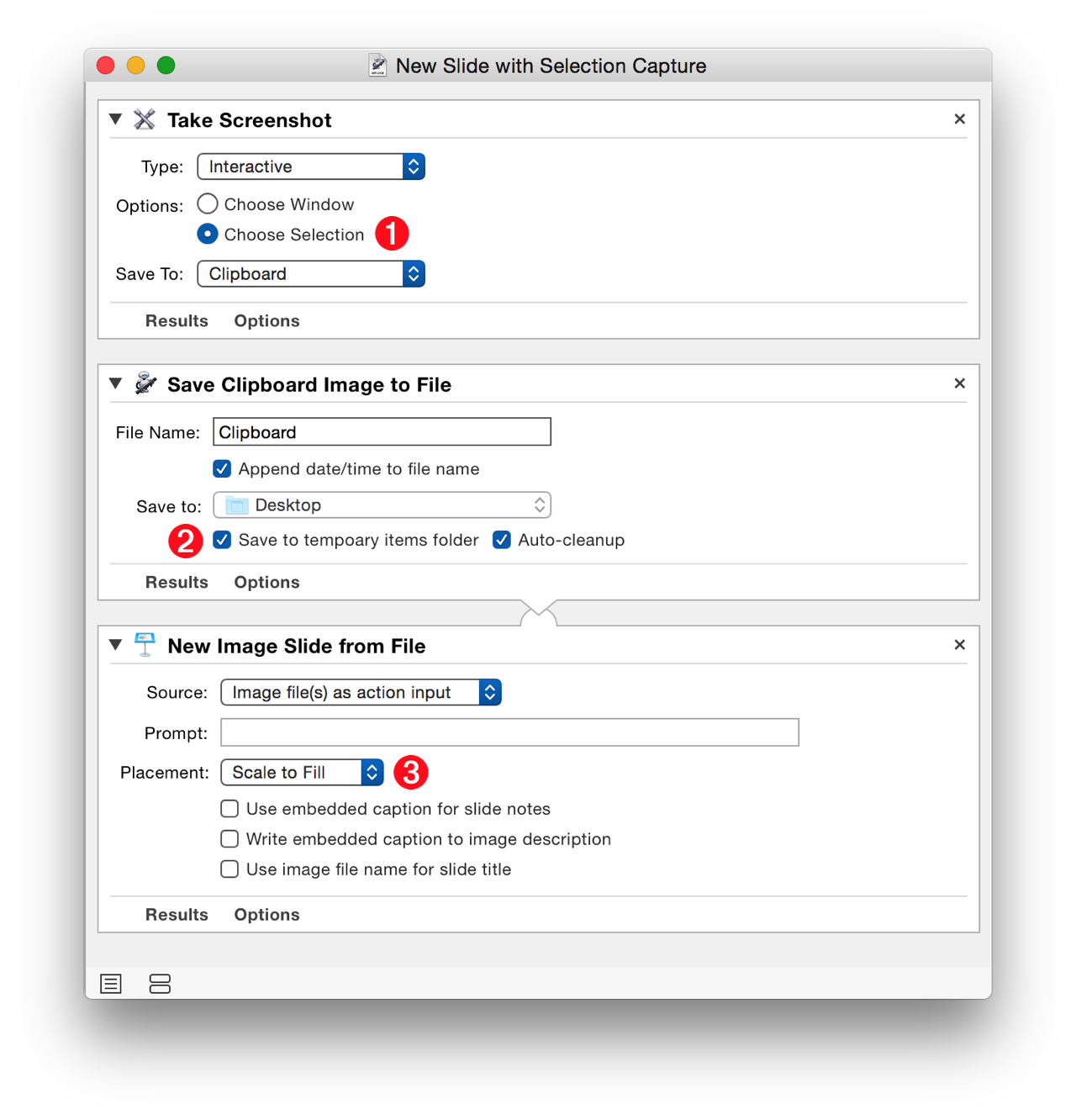
Task: Open the Placement dropdown set to Scale to Fill
Action: coord(303,773)
